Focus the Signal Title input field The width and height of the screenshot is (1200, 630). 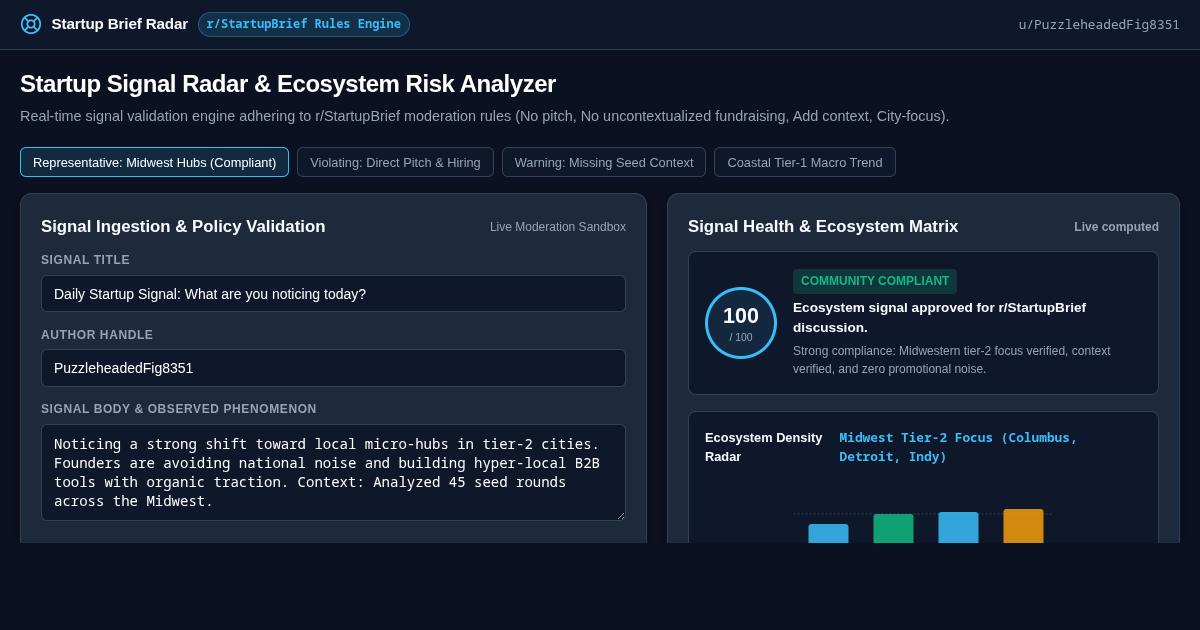(x=333, y=293)
